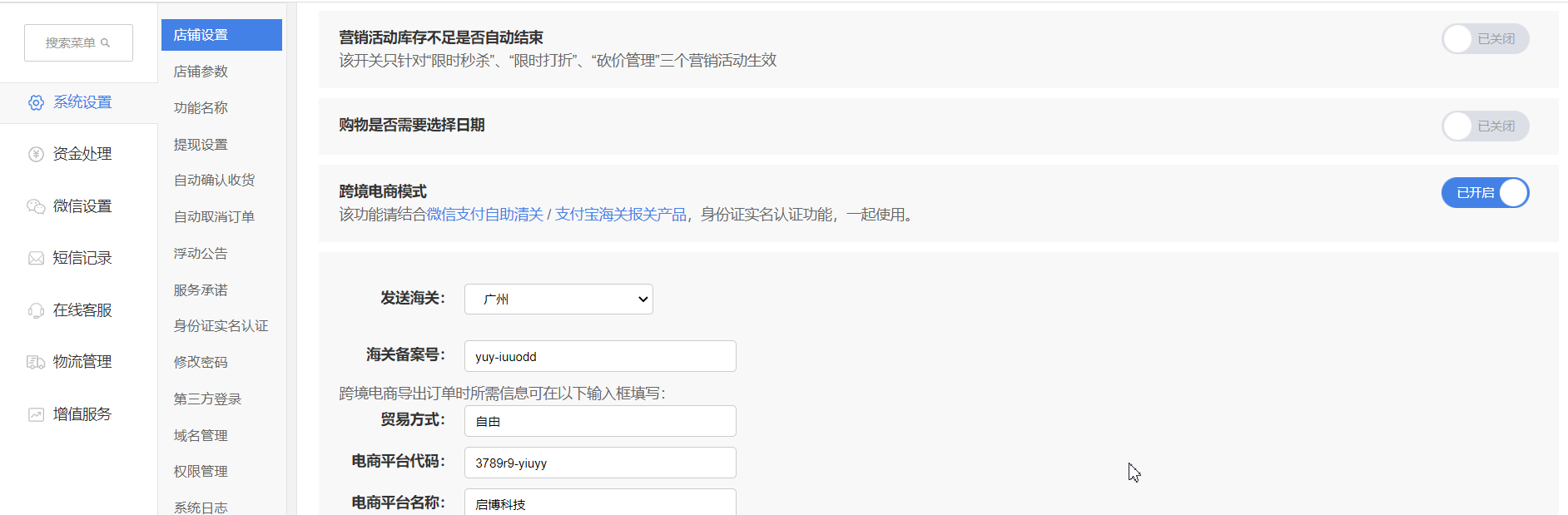1568x515 pixels.
Task: Open the 微信支付自助清关 link
Action: (x=484, y=215)
